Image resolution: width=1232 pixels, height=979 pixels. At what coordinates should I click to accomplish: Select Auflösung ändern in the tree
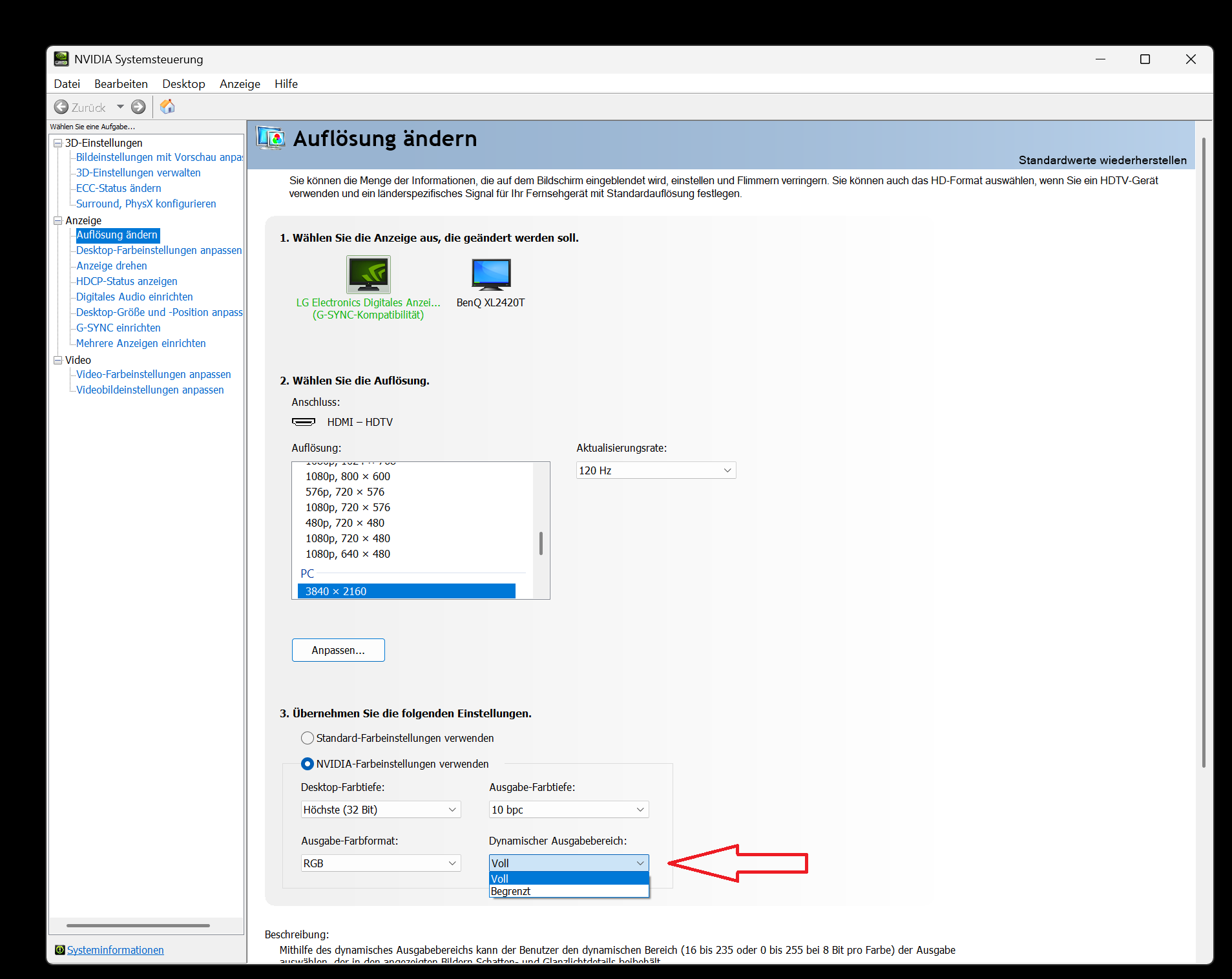[x=118, y=235]
